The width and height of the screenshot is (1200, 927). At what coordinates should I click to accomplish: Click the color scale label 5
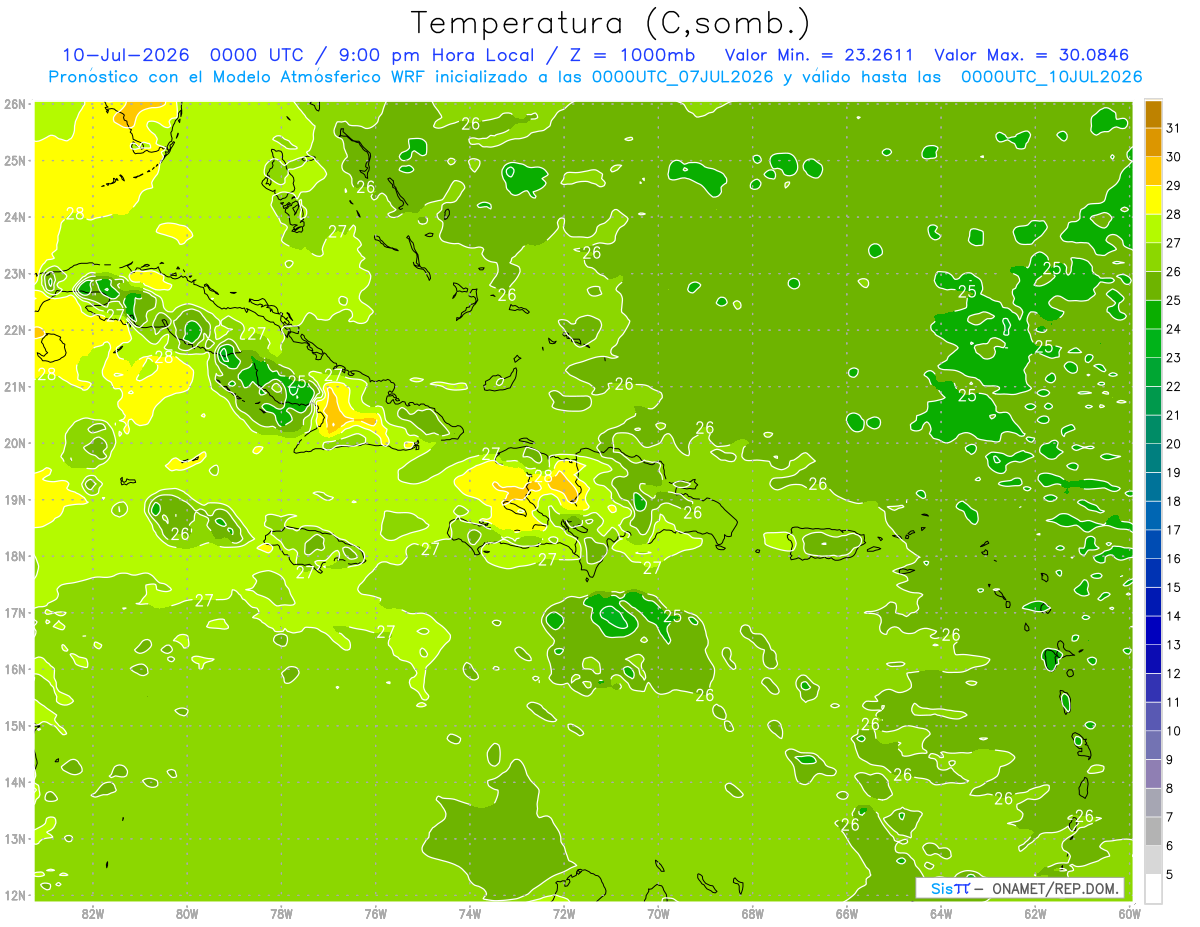click(1170, 875)
